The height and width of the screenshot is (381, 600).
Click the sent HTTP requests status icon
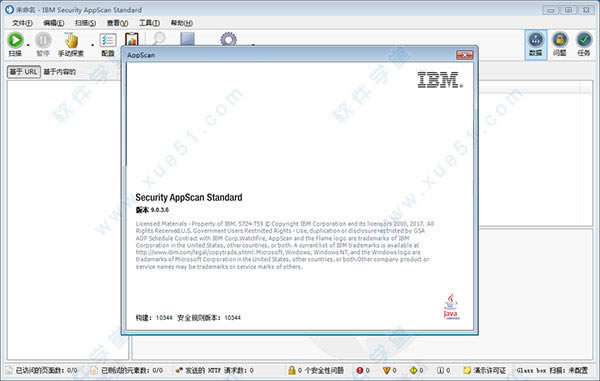pyautogui.click(x=179, y=370)
